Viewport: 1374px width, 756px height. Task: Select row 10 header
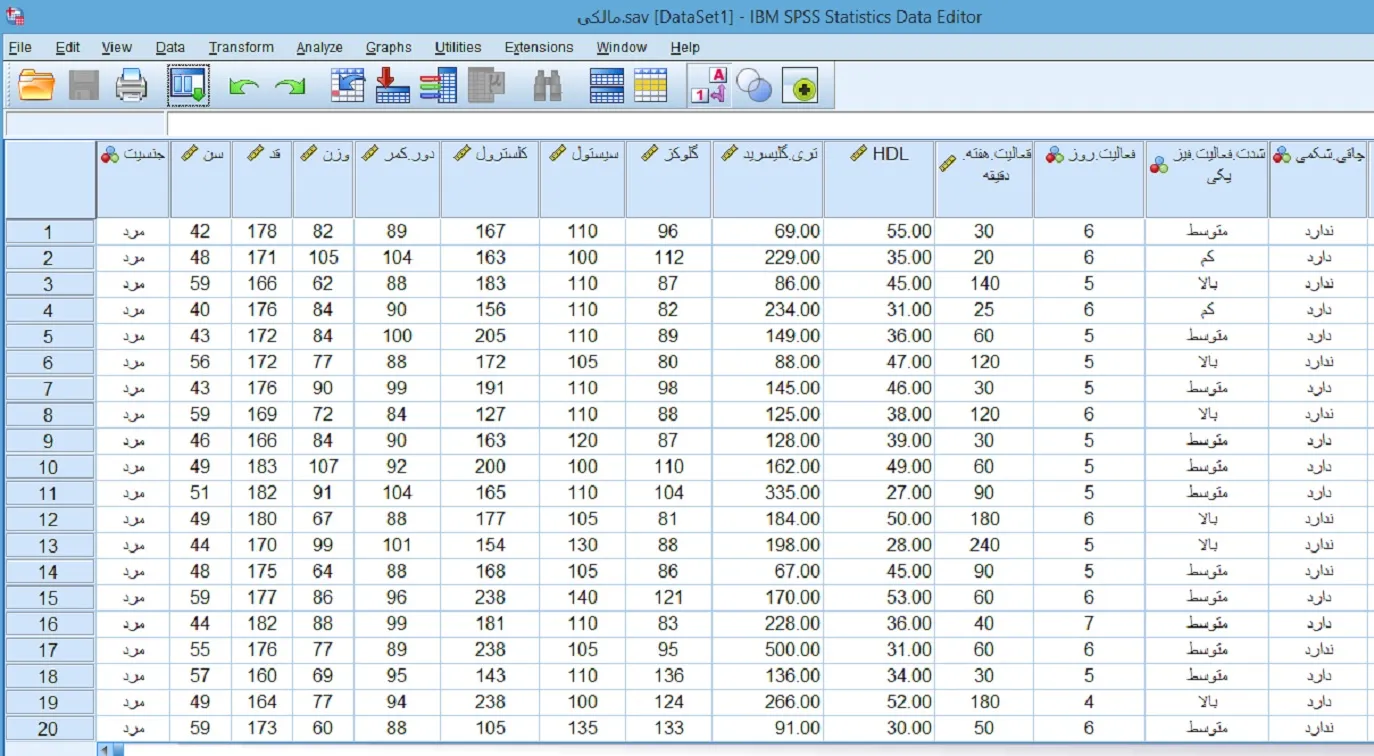(x=49, y=467)
